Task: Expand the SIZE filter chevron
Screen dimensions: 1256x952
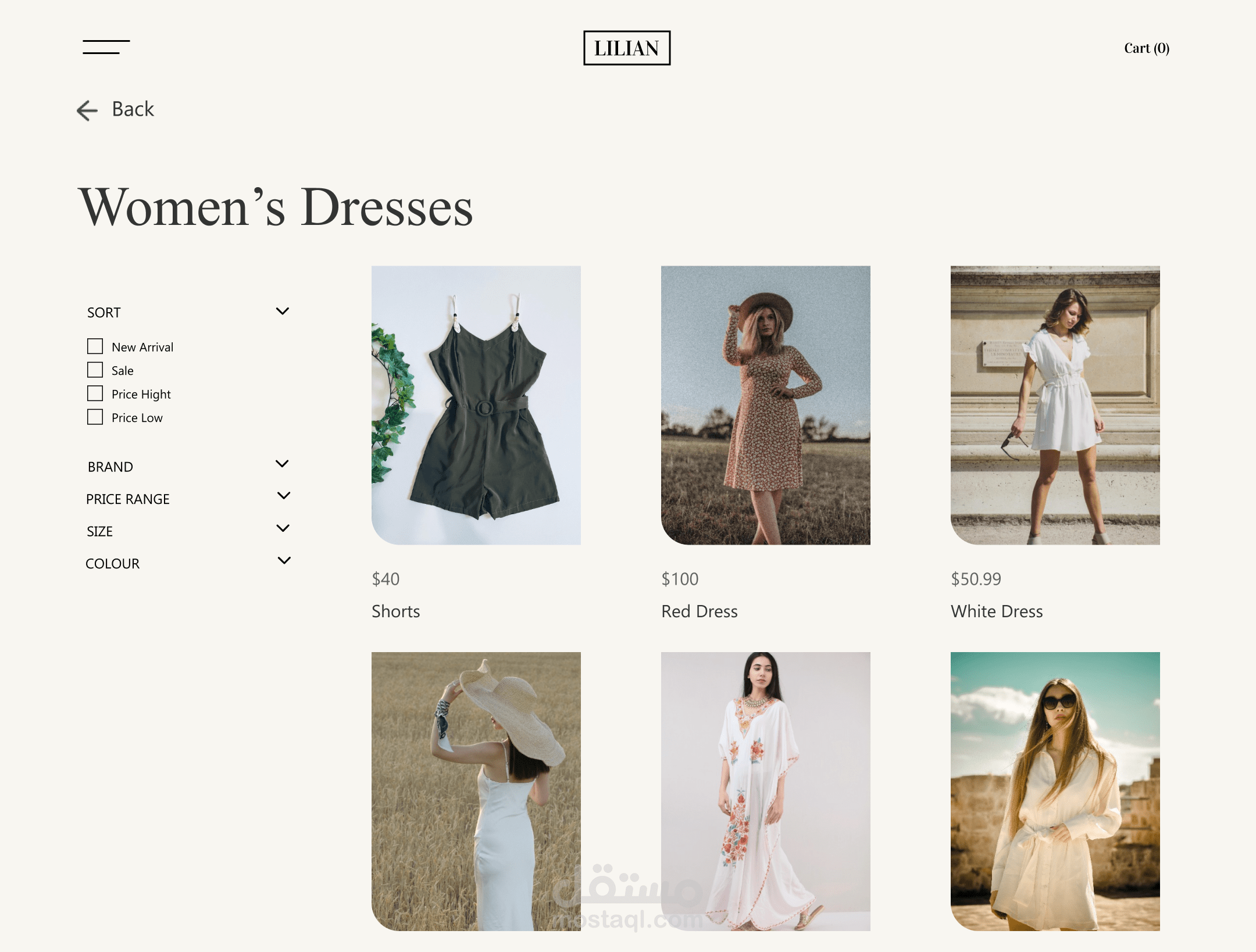Action: tap(283, 528)
